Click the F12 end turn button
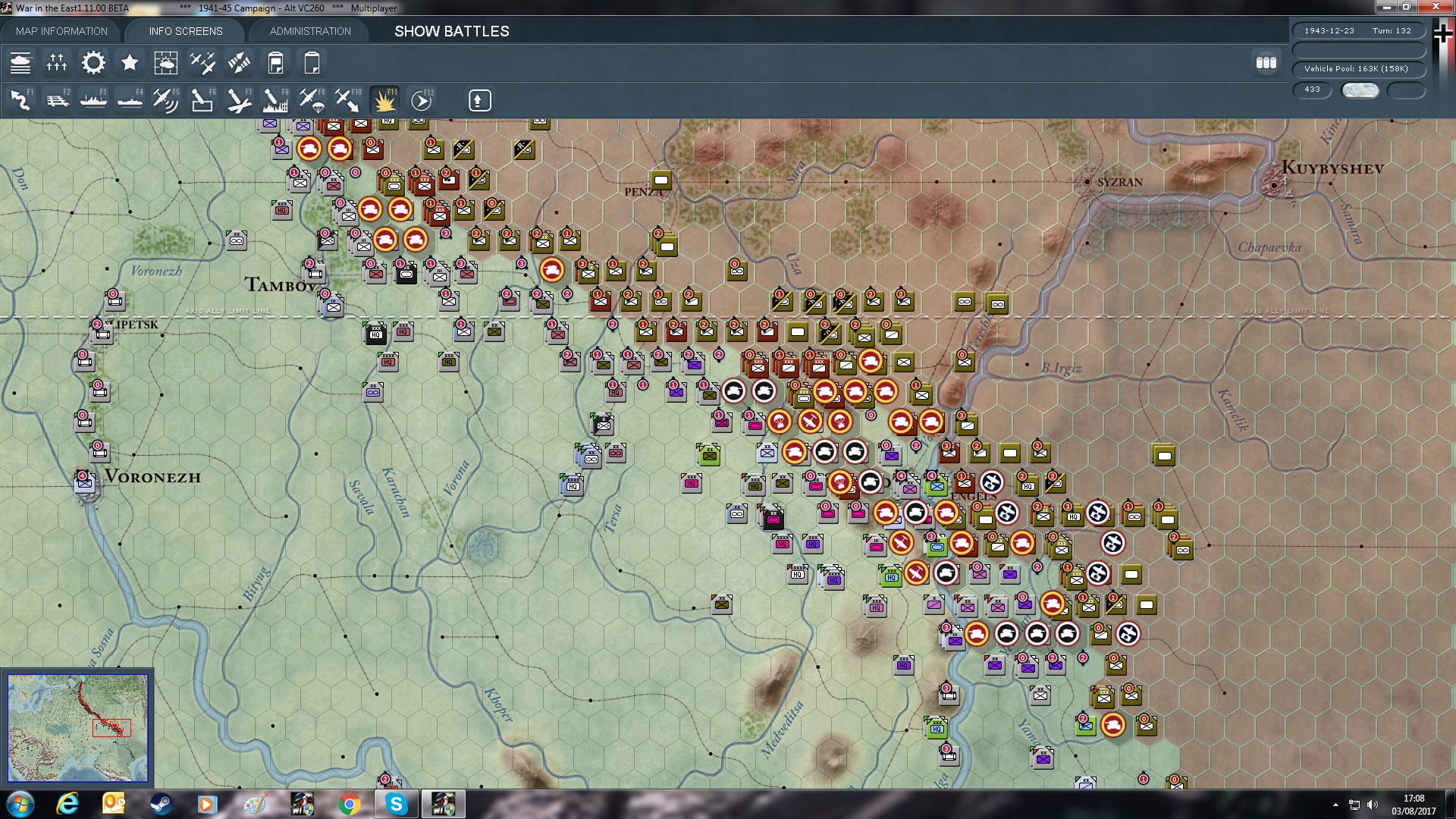Screen dimensions: 1456x819 422,100
